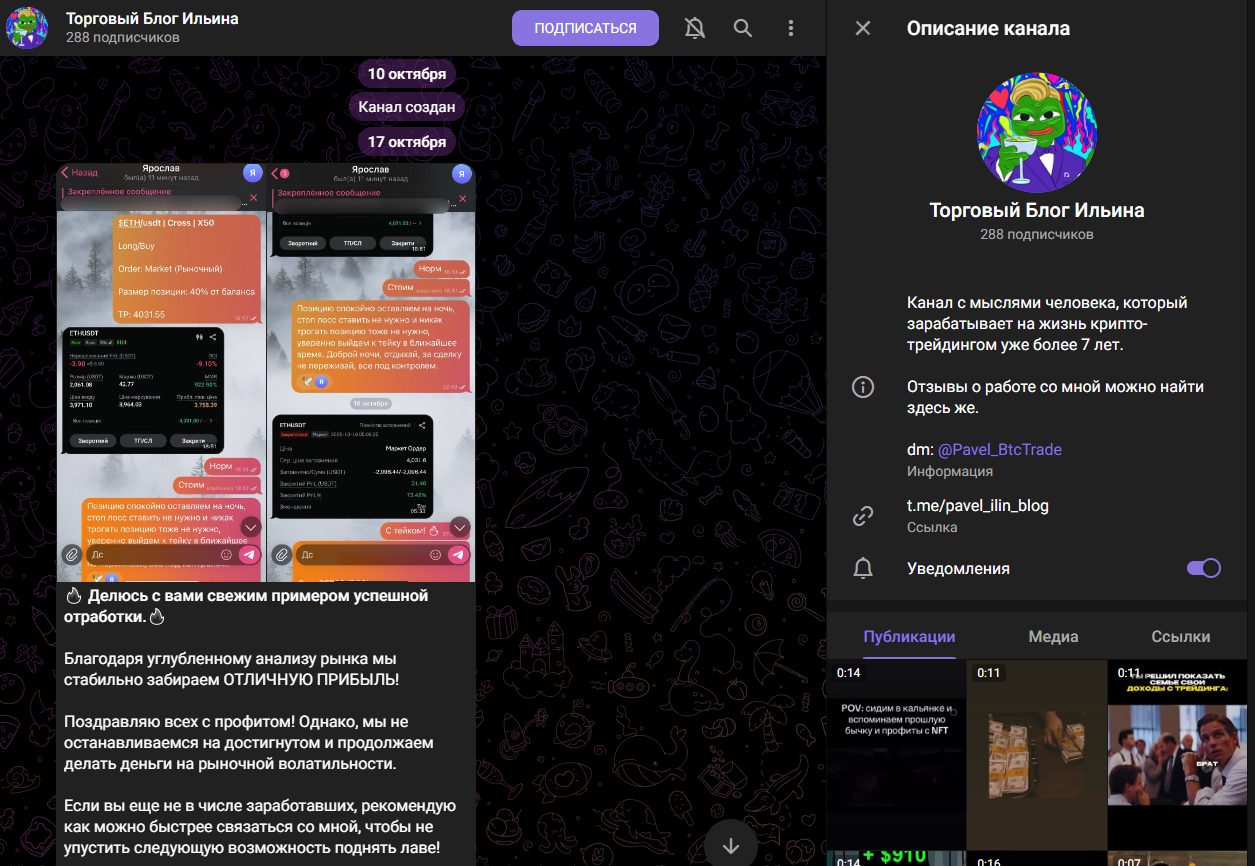Click the channel avatar in header

coord(27,28)
